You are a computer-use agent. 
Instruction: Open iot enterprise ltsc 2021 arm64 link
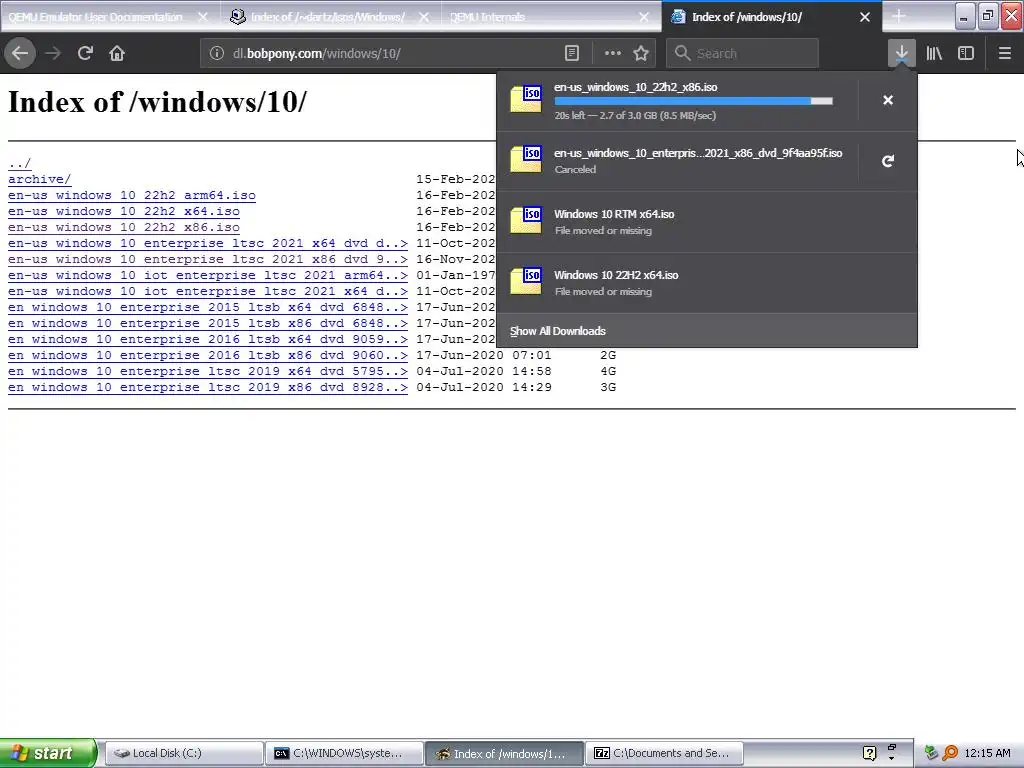[x=208, y=275]
